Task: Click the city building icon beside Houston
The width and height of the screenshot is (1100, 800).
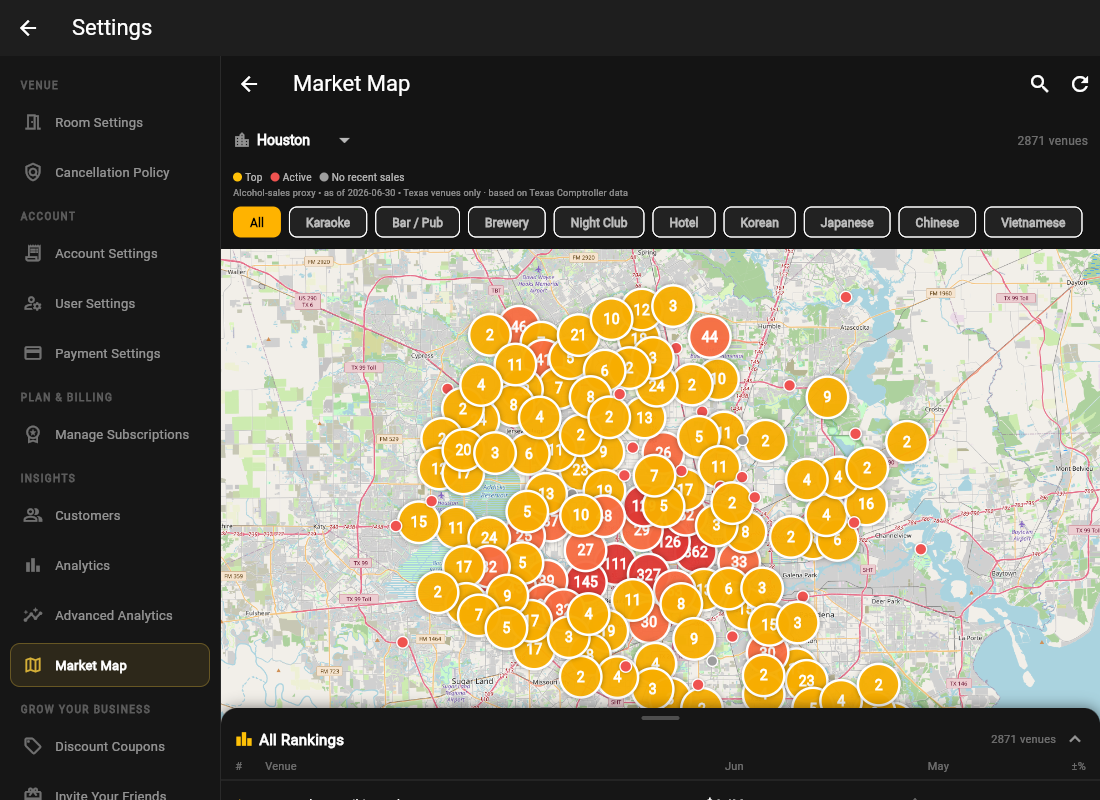Action: pos(242,140)
